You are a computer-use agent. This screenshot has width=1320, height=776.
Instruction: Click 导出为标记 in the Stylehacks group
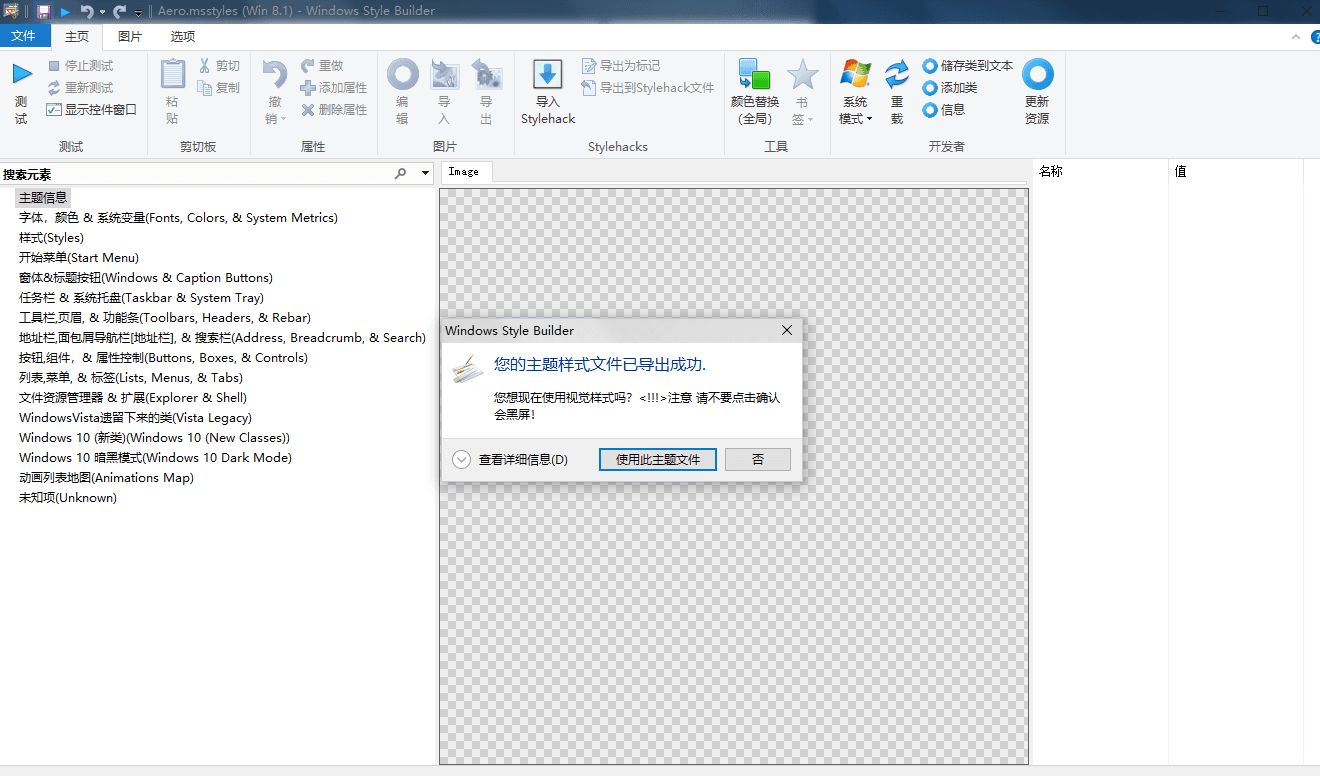(620, 66)
